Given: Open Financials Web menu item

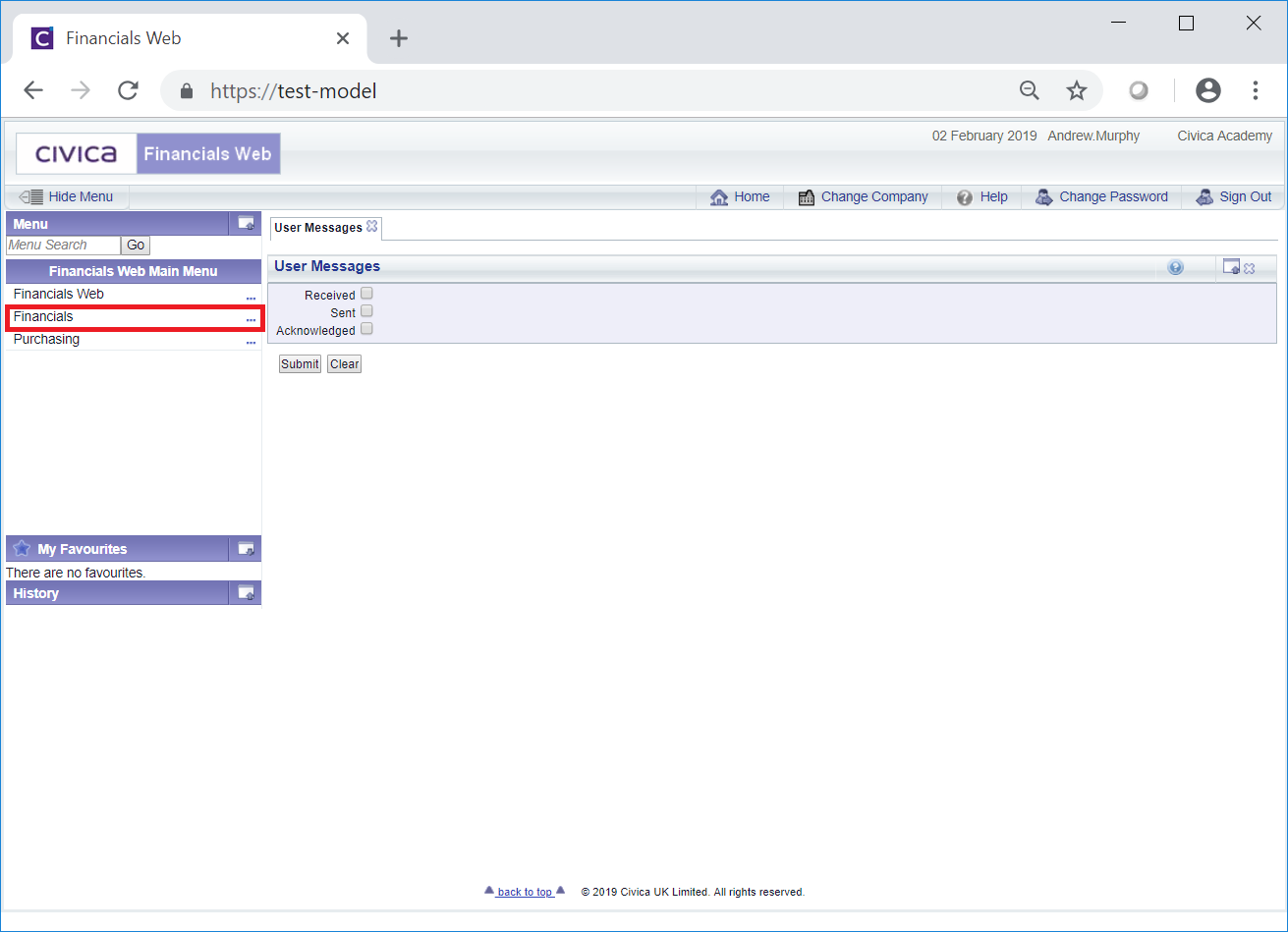Looking at the screenshot, I should 59,294.
